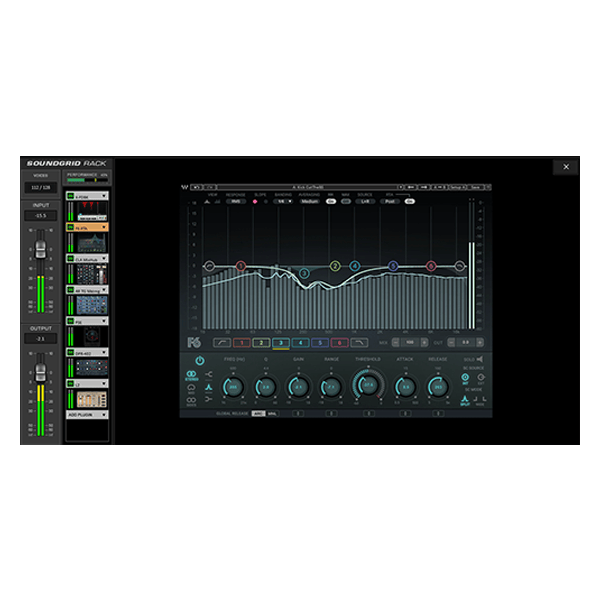Toggle the X-FDBK plugin On switch
The width and height of the screenshot is (600, 600).
(x=70, y=196)
